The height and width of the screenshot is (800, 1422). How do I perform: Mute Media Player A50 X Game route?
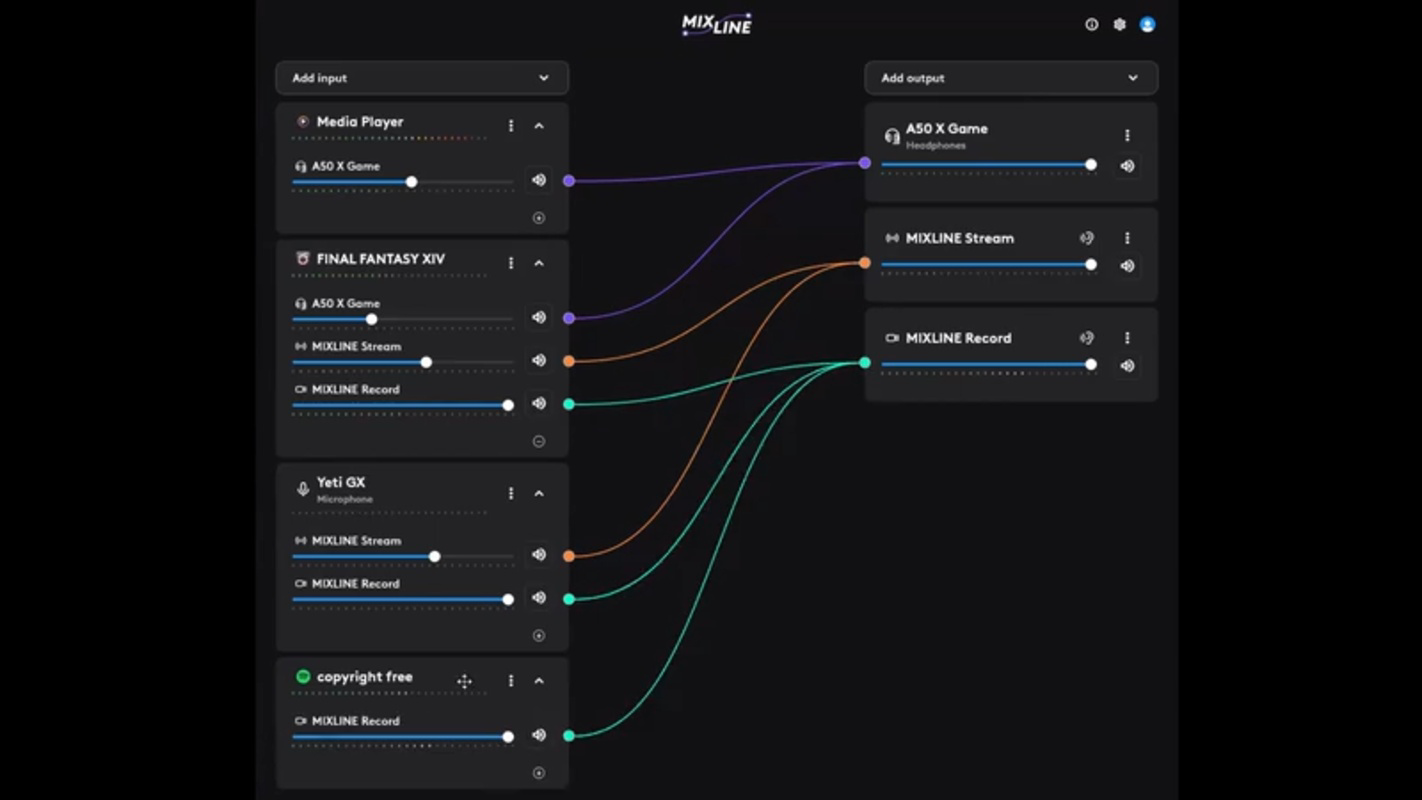click(539, 181)
